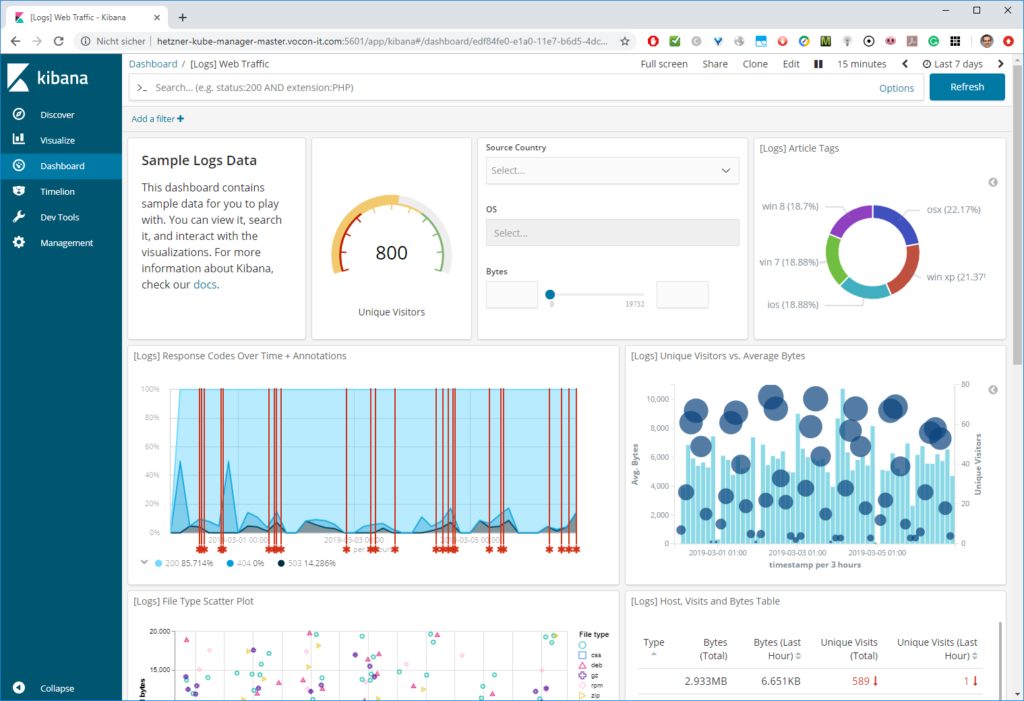Click the Bytes range slider handle
Viewport: 1024px width, 701px height.
point(550,295)
